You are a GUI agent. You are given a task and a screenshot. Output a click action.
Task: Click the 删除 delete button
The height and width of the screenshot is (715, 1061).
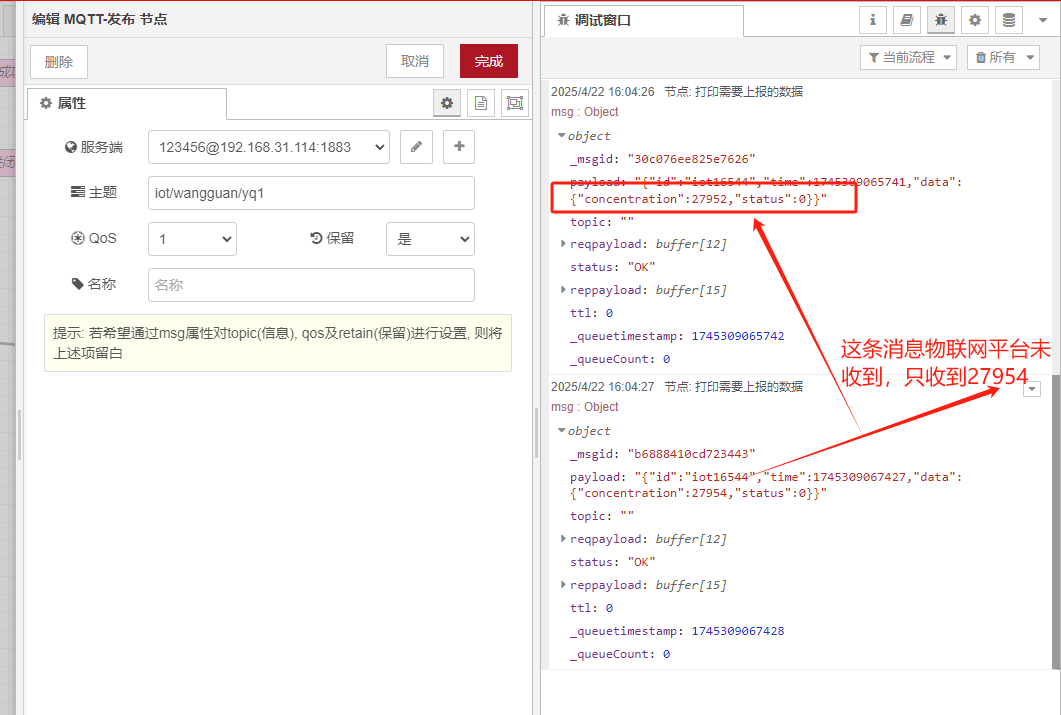tap(59, 62)
